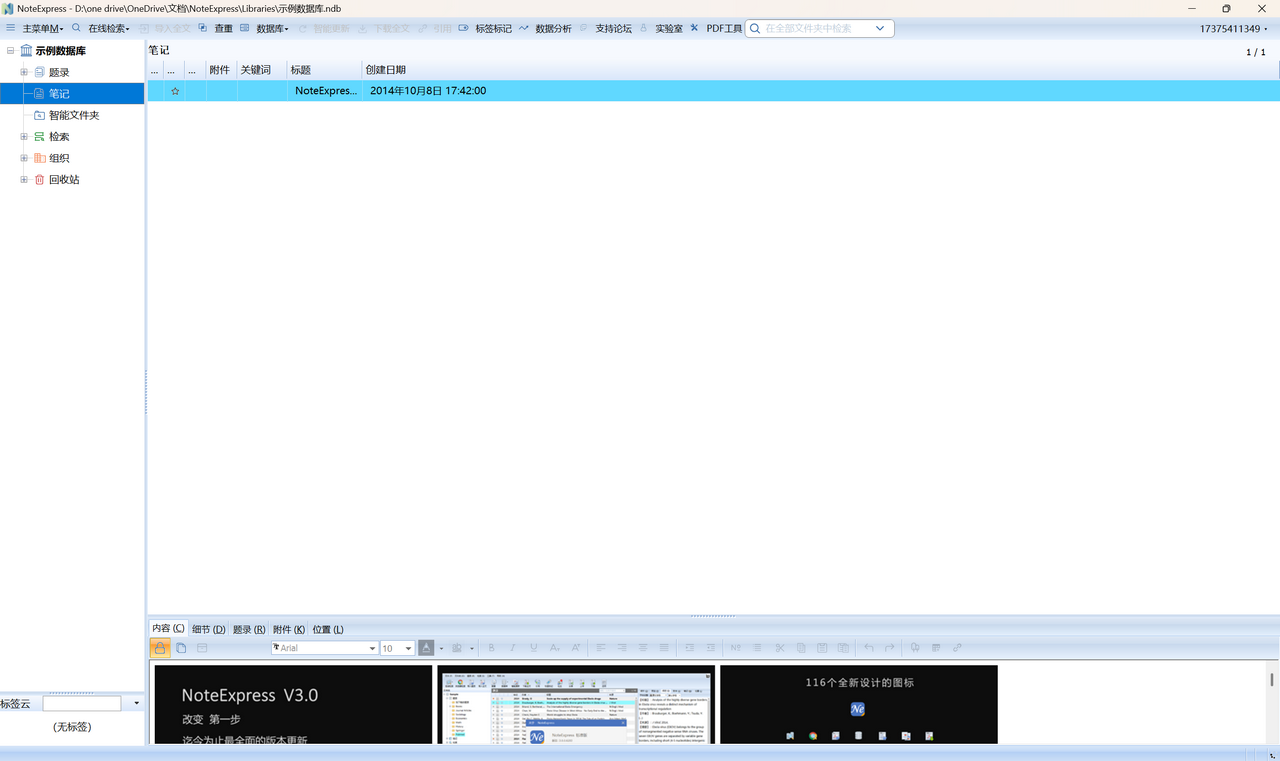Toggle the lock icon in note editor toolbar
Screen dimensions: 1280x761
[x=160, y=648]
